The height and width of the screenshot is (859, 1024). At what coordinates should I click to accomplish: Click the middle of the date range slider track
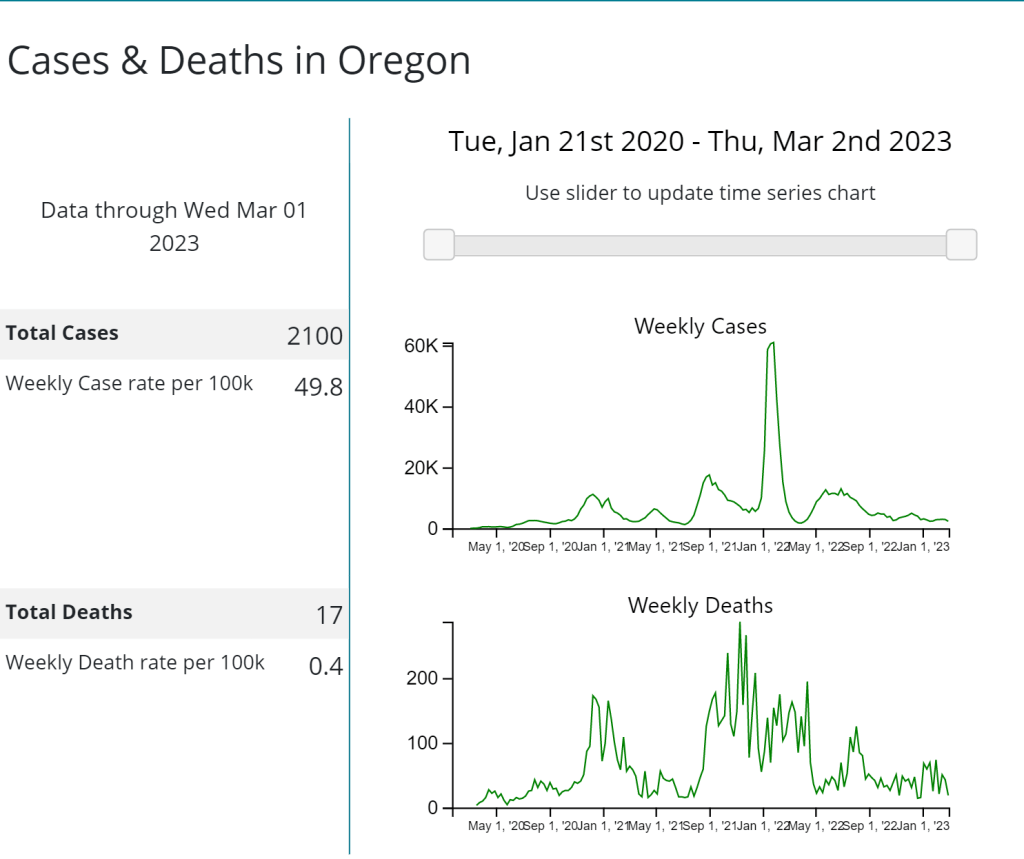pyautogui.click(x=700, y=245)
